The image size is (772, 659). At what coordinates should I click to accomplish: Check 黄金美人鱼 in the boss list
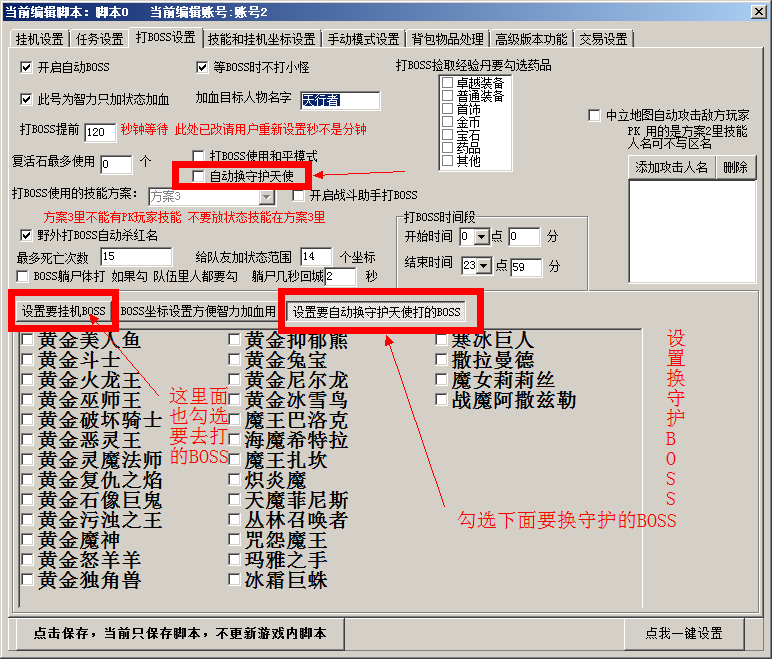[x=27, y=340]
